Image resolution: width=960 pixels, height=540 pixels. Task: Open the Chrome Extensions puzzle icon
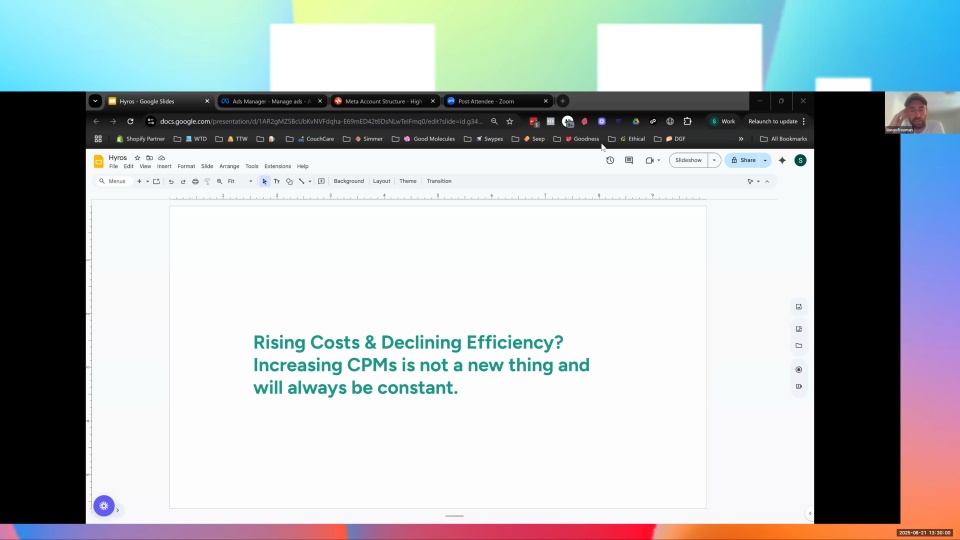click(688, 121)
